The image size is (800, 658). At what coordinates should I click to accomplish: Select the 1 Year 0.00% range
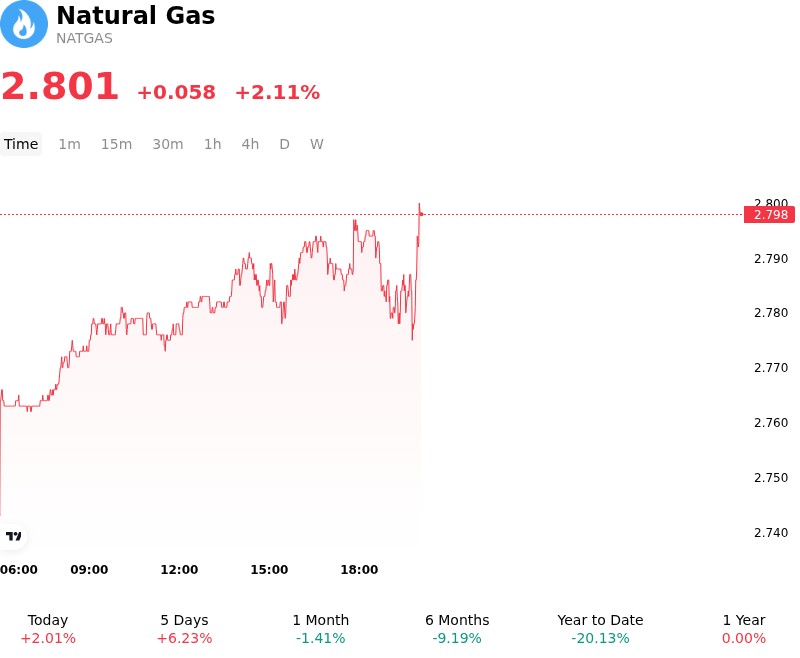tap(744, 629)
